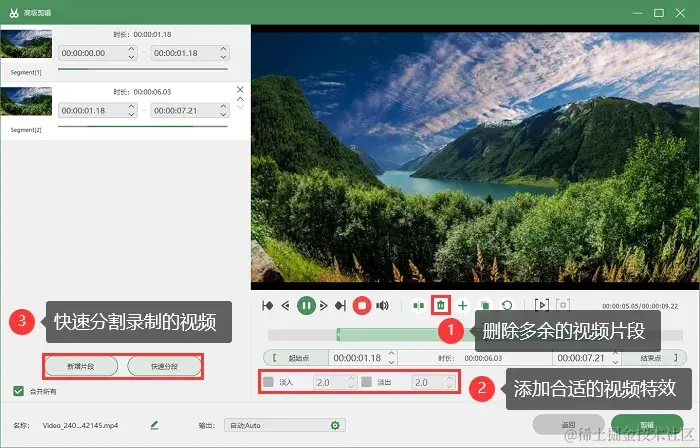The image size is (700, 448).
Task: Open the 自动Auto output dropdown
Action: (285, 425)
